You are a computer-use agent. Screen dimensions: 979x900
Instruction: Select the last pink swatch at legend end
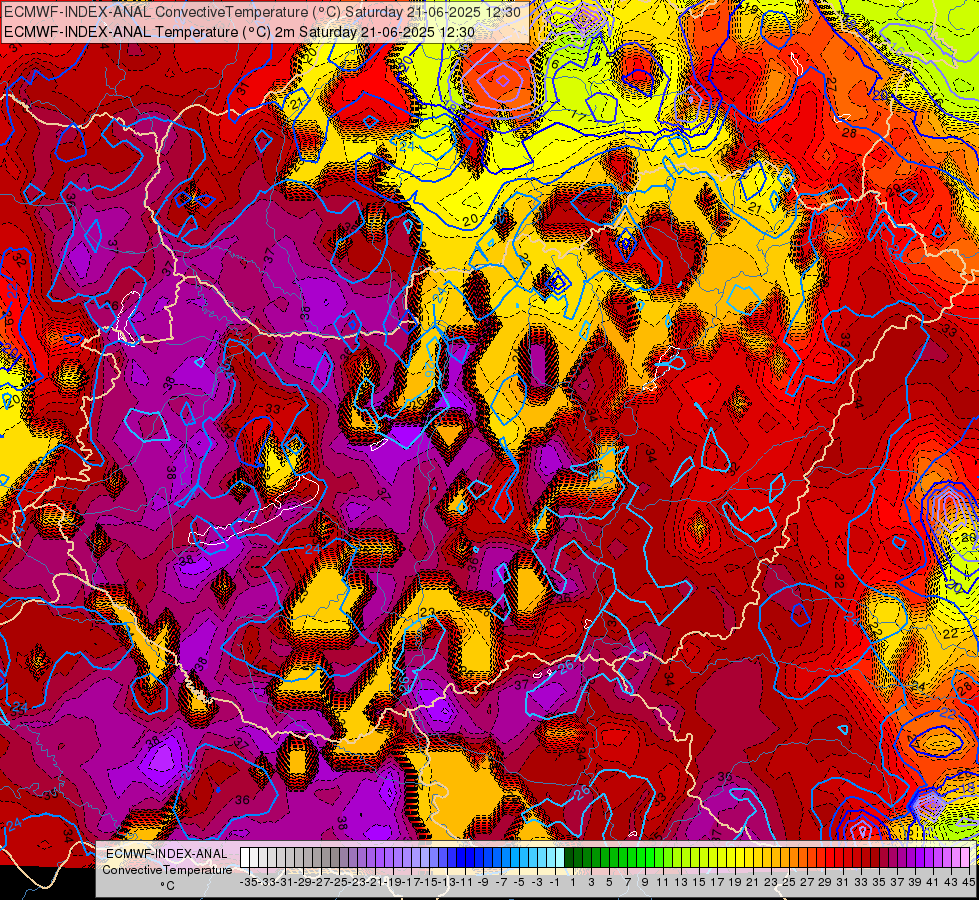click(965, 858)
